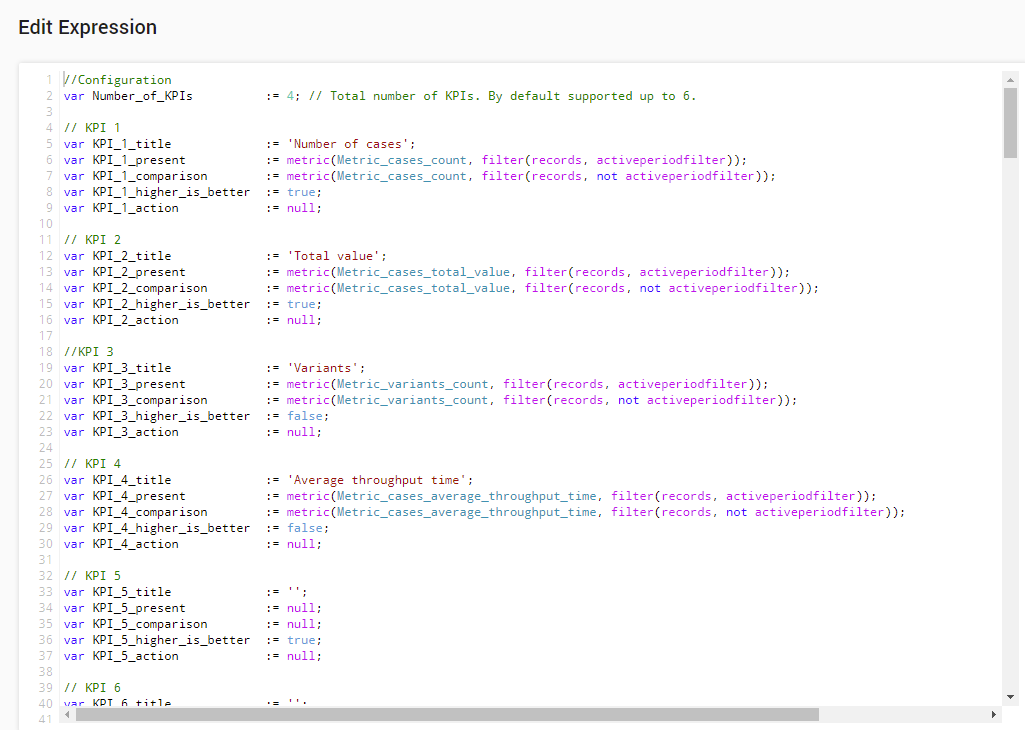
Task: Click the Edit Expression heading
Action: 87,27
